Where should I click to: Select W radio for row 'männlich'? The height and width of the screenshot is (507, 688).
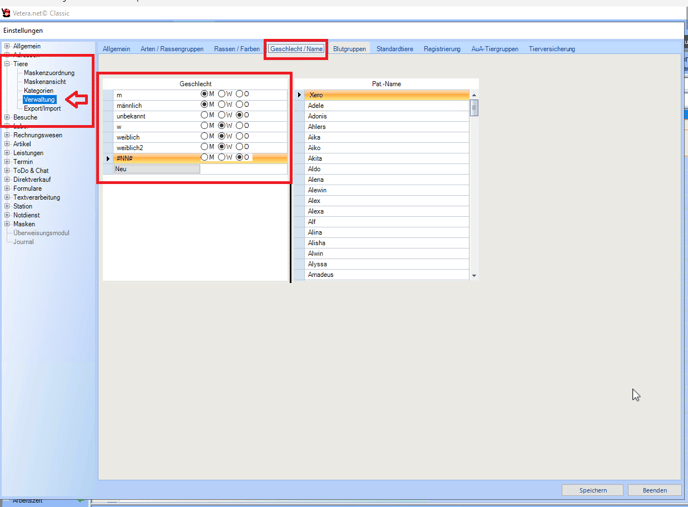coord(222,104)
